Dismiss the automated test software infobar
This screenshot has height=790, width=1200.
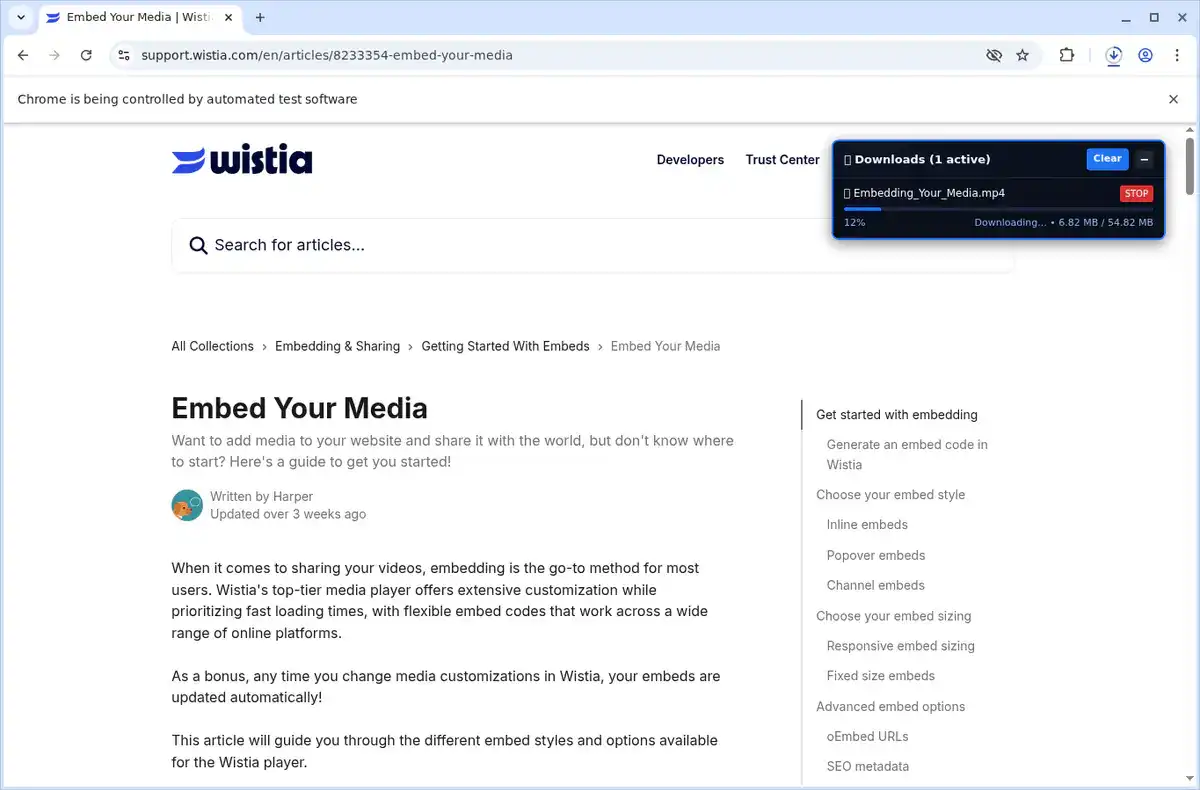[x=1173, y=99]
